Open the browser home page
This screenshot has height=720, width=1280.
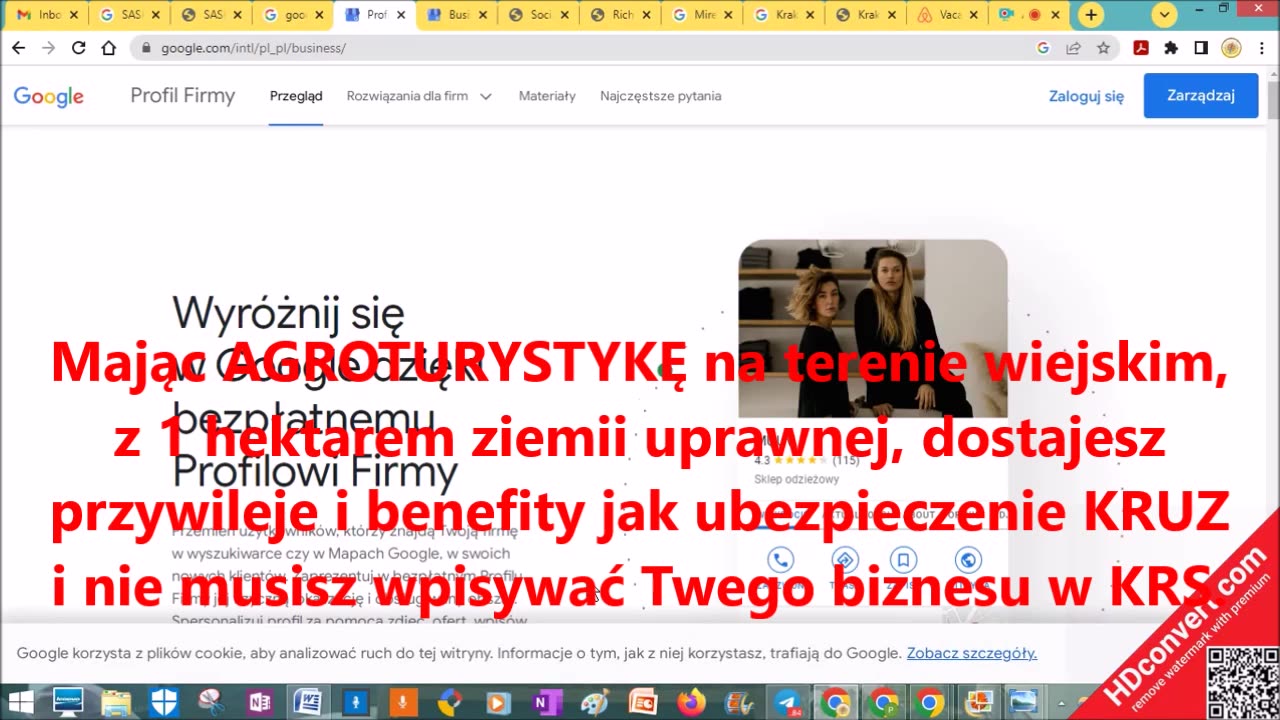click(x=108, y=48)
